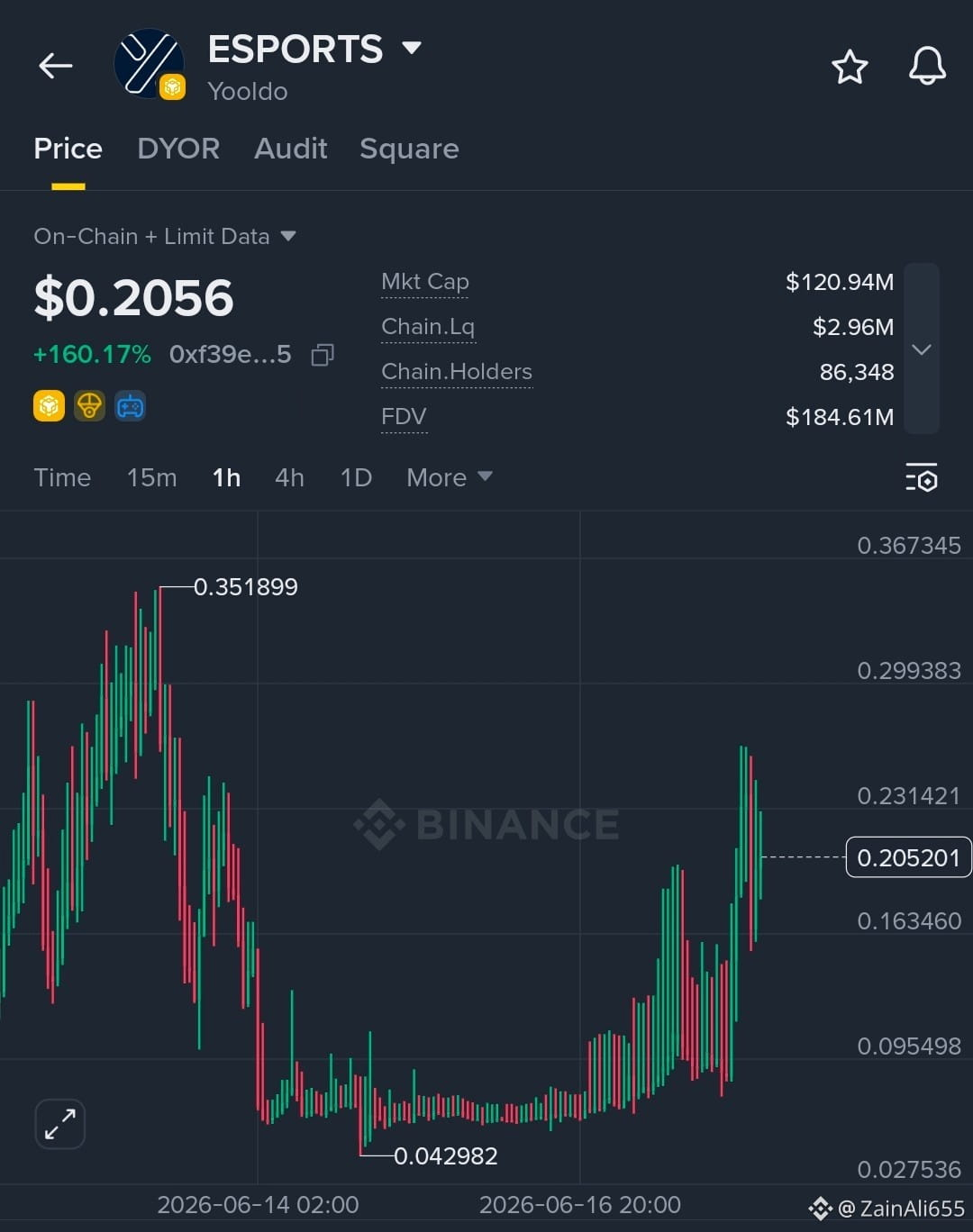Tap the $184.61M FDV value

[840, 417]
